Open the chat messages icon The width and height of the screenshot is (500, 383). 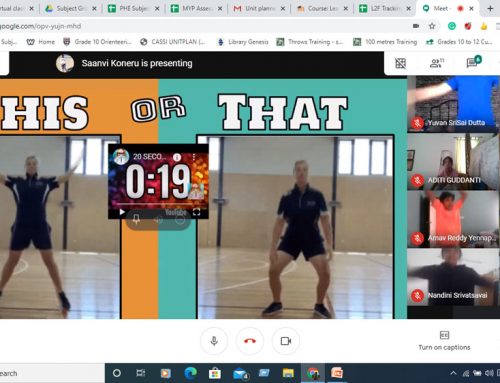(x=473, y=62)
